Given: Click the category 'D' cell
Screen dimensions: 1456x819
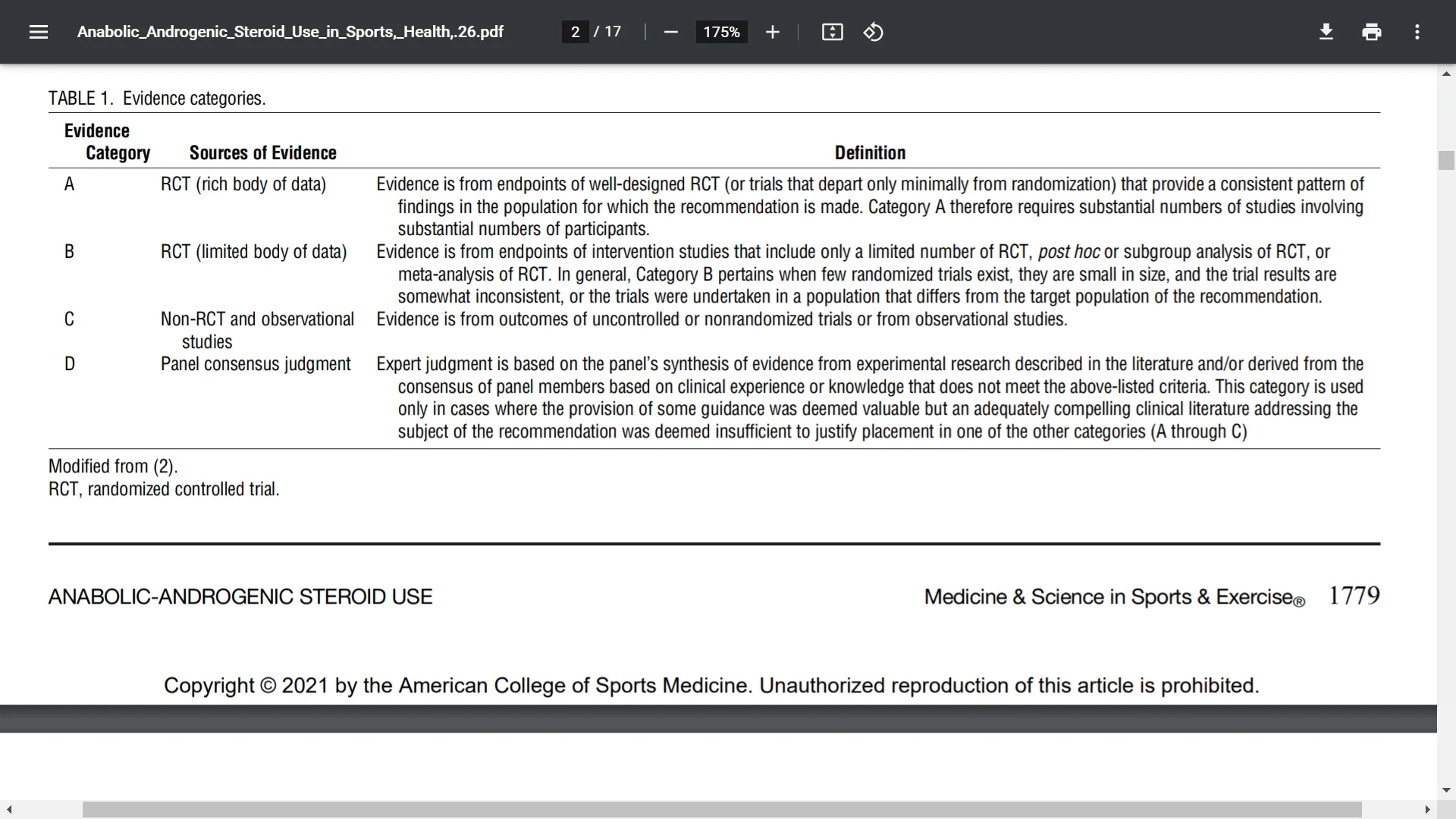Looking at the screenshot, I should [69, 364].
